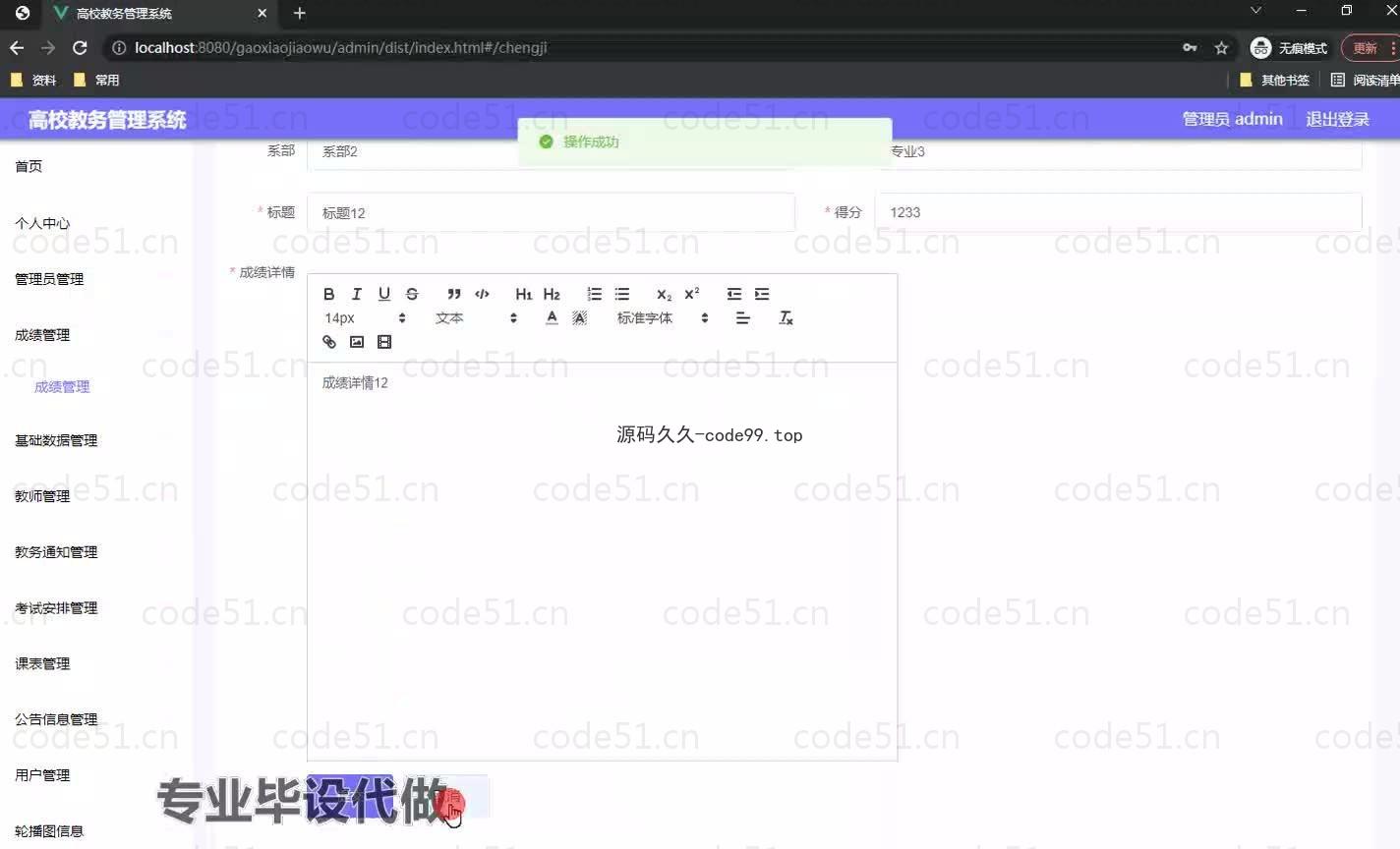Create an ordered numbered list

pyautogui.click(x=594, y=294)
